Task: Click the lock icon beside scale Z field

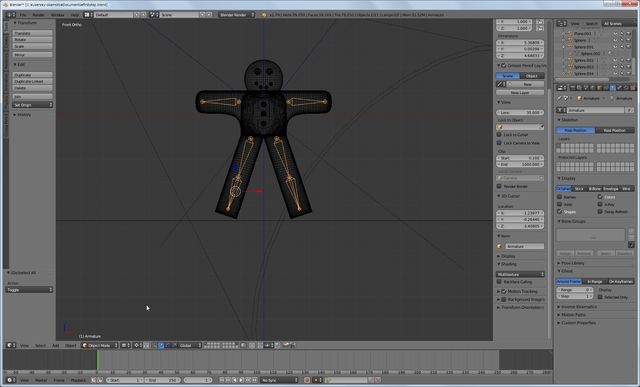Action: coord(540,28)
